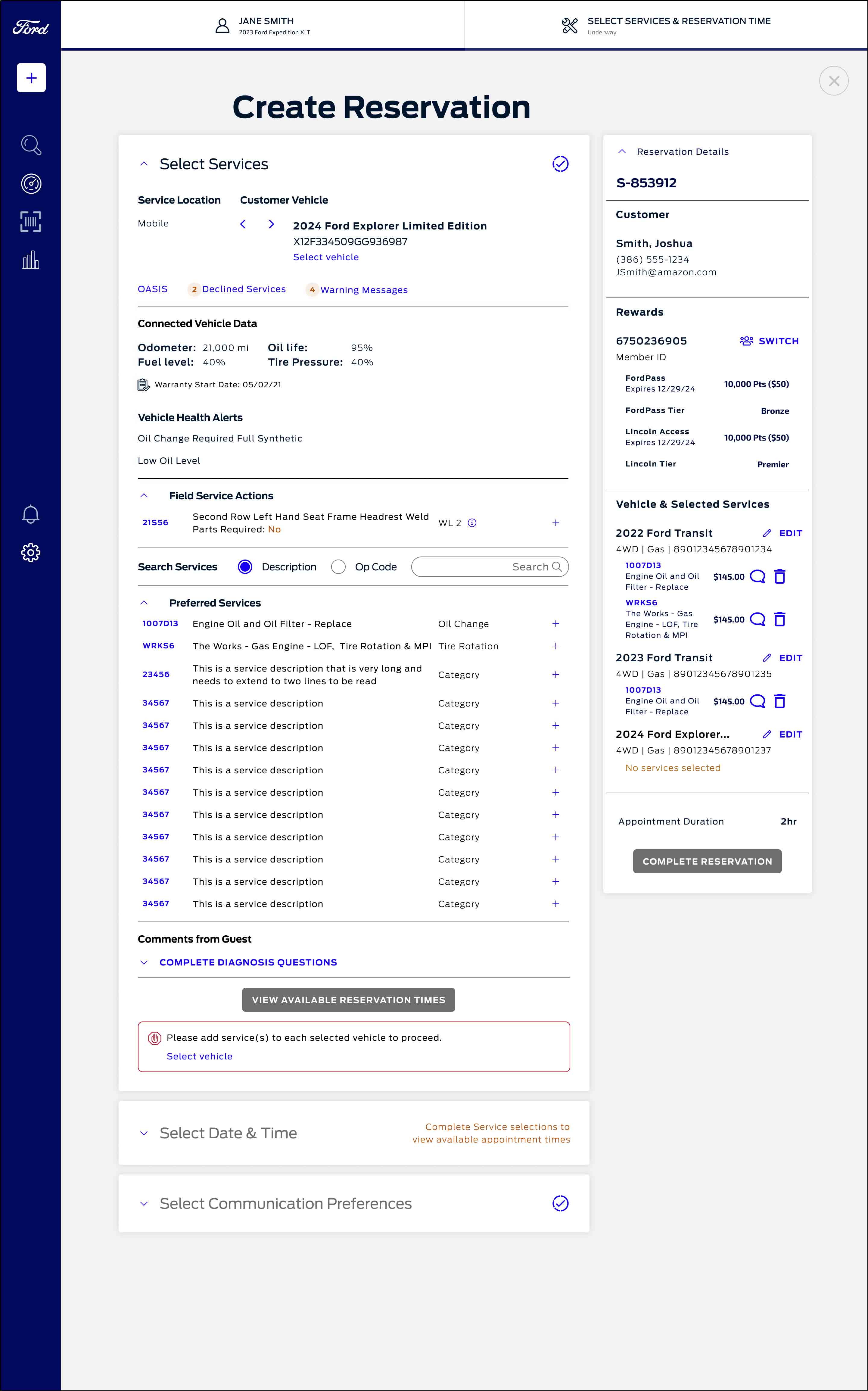
Task: Select the Description radio button
Action: pyautogui.click(x=245, y=567)
